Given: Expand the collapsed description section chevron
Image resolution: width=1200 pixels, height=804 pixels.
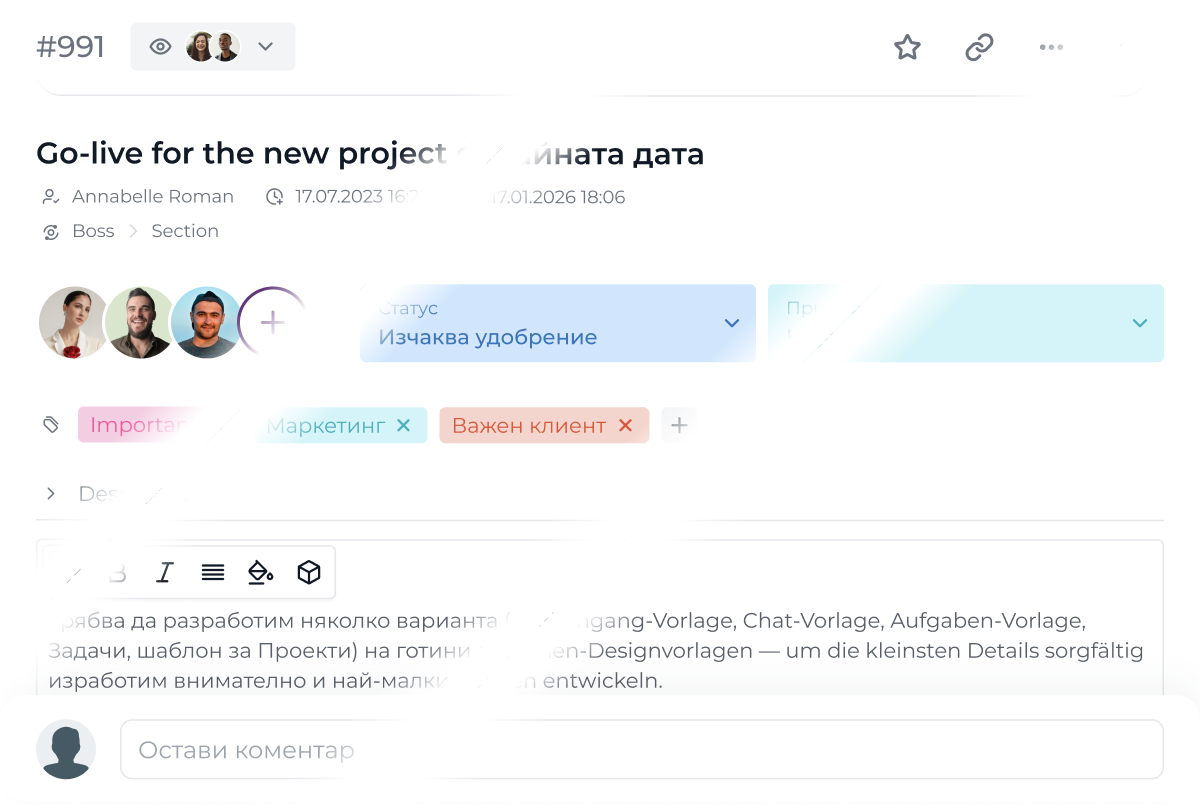Looking at the screenshot, I should [51, 493].
